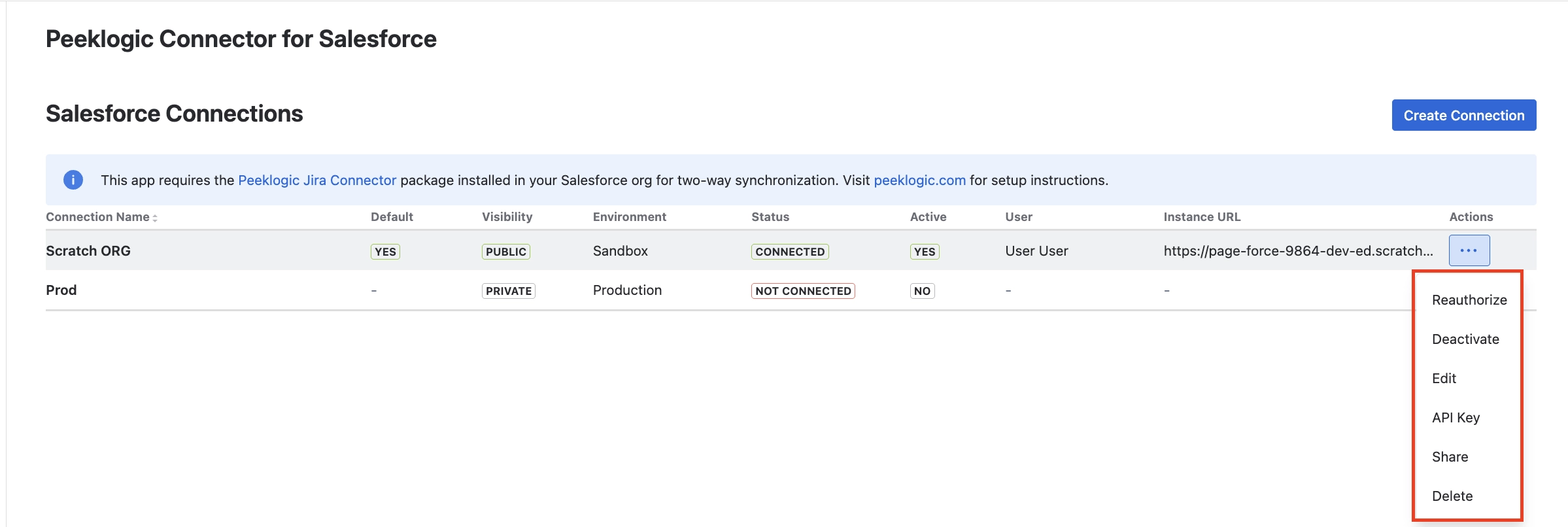Click the User column header
The height and width of the screenshot is (527, 1568).
(1019, 217)
